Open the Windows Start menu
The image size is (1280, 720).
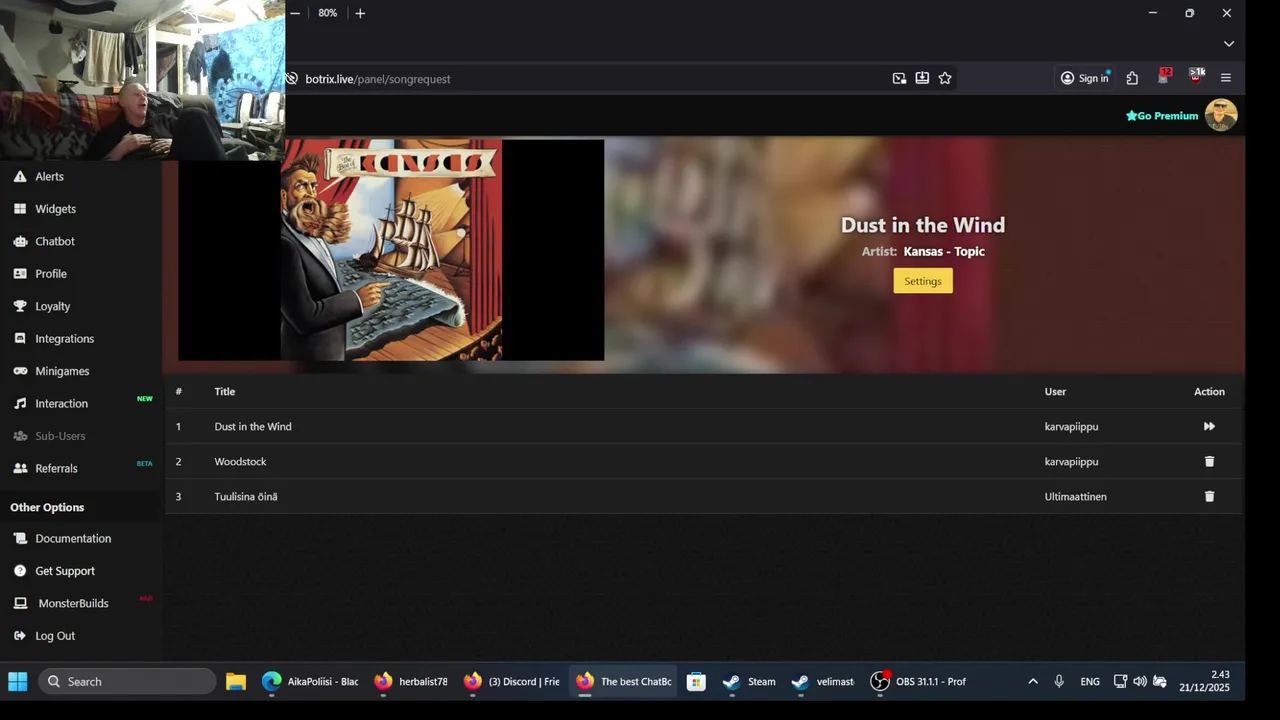[x=18, y=681]
